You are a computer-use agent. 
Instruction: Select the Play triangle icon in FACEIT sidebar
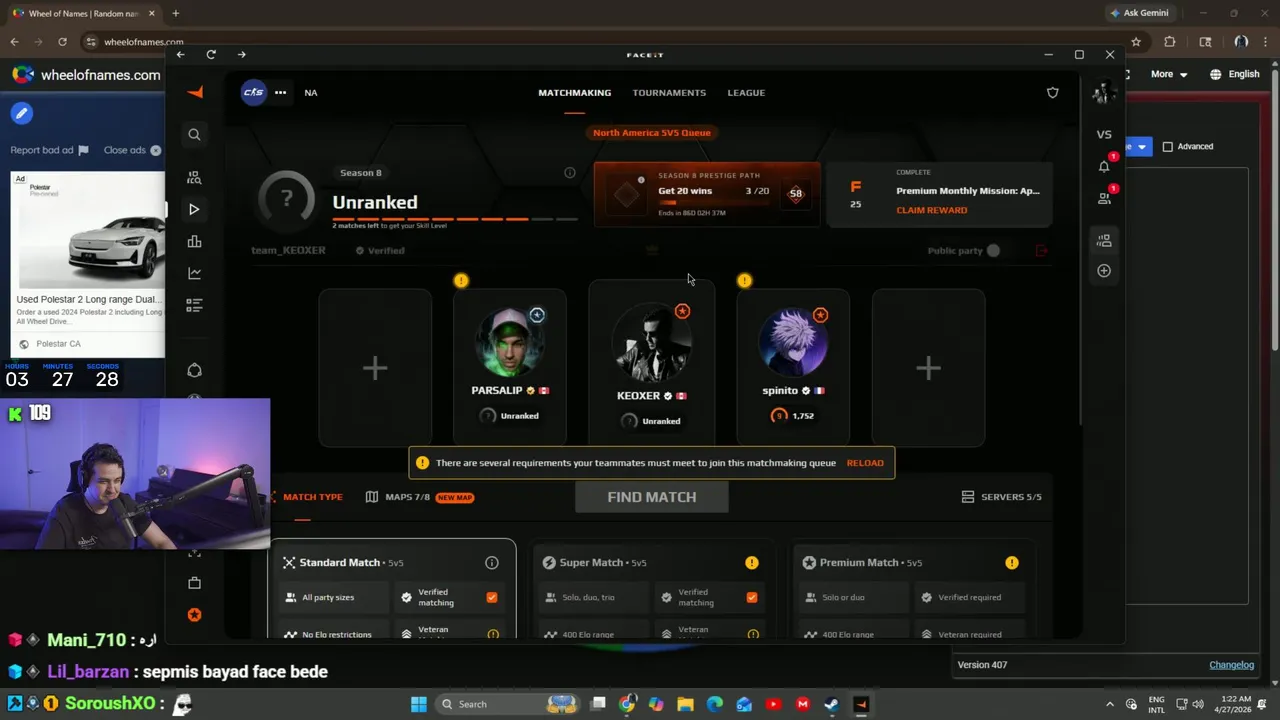coord(194,209)
